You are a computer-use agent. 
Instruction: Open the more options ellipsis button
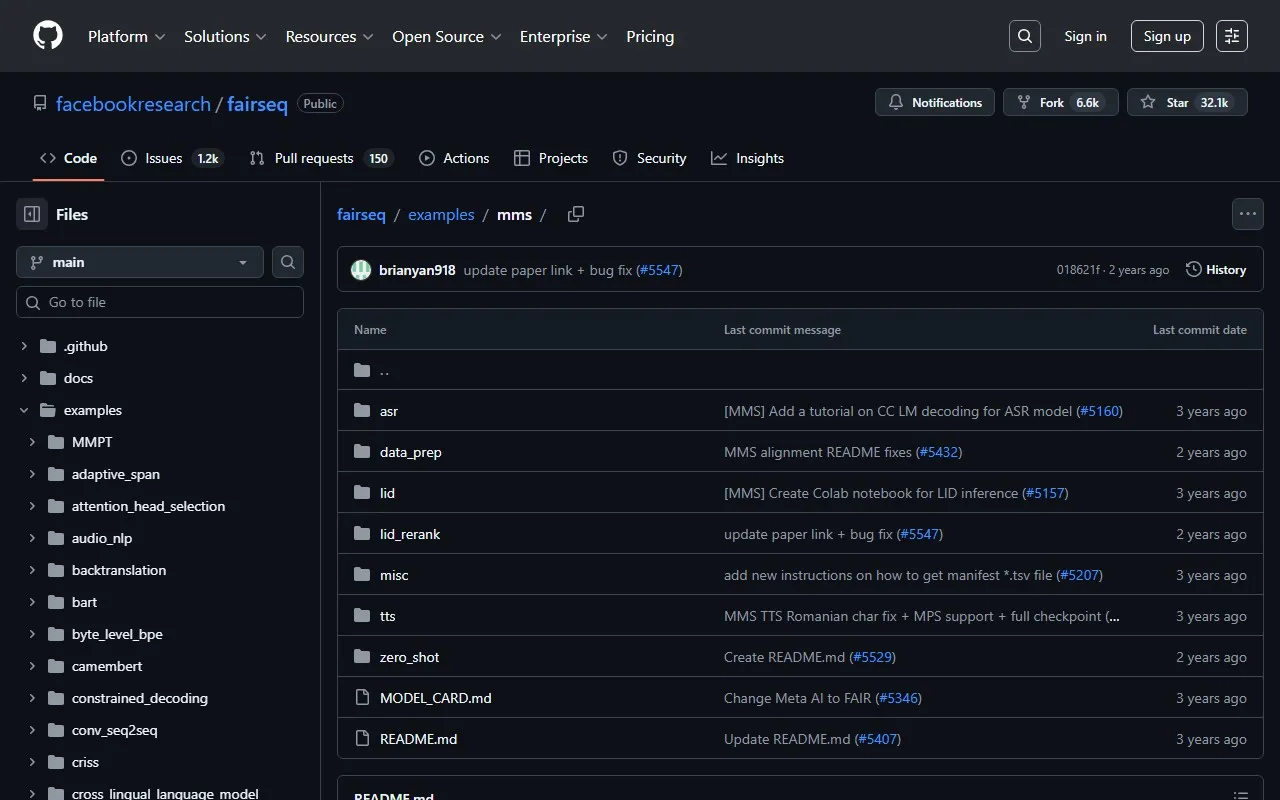click(x=1247, y=214)
